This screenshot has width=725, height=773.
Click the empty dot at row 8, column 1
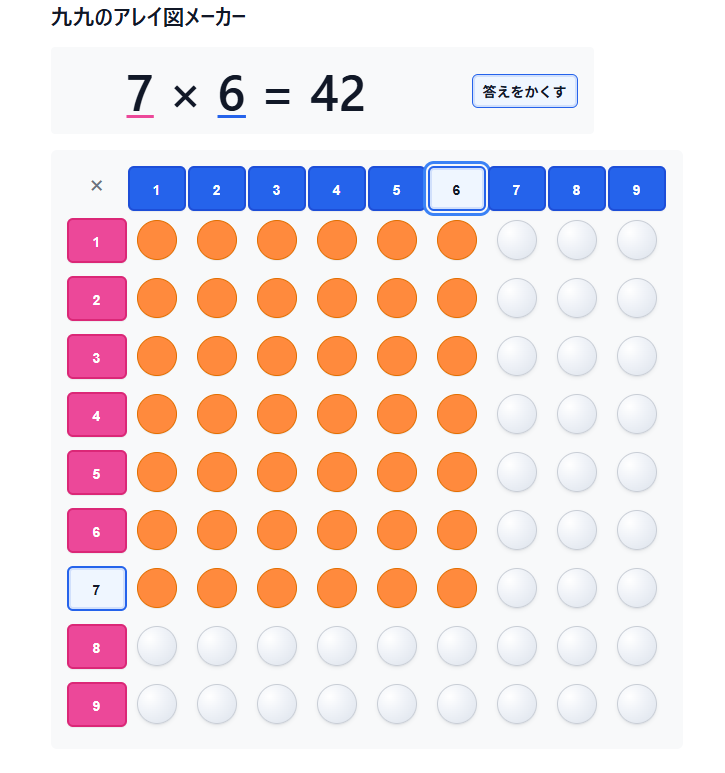point(157,647)
